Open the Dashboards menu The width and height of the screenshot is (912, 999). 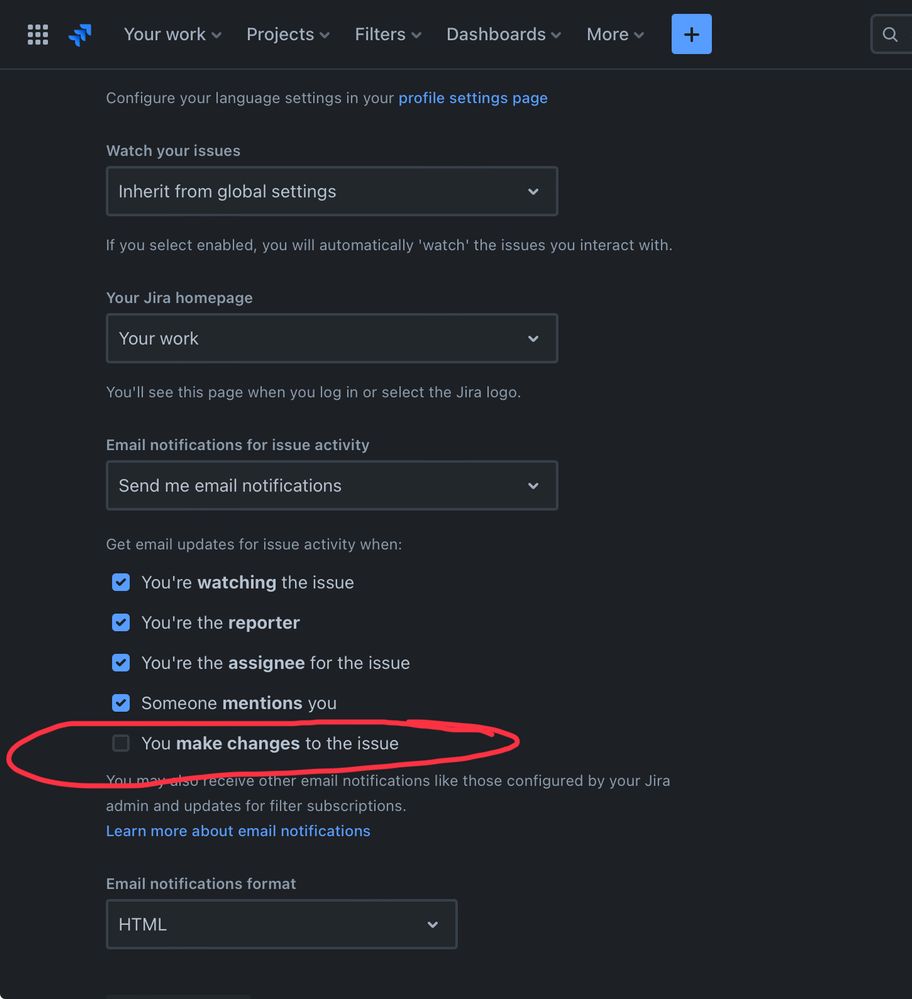tap(503, 34)
